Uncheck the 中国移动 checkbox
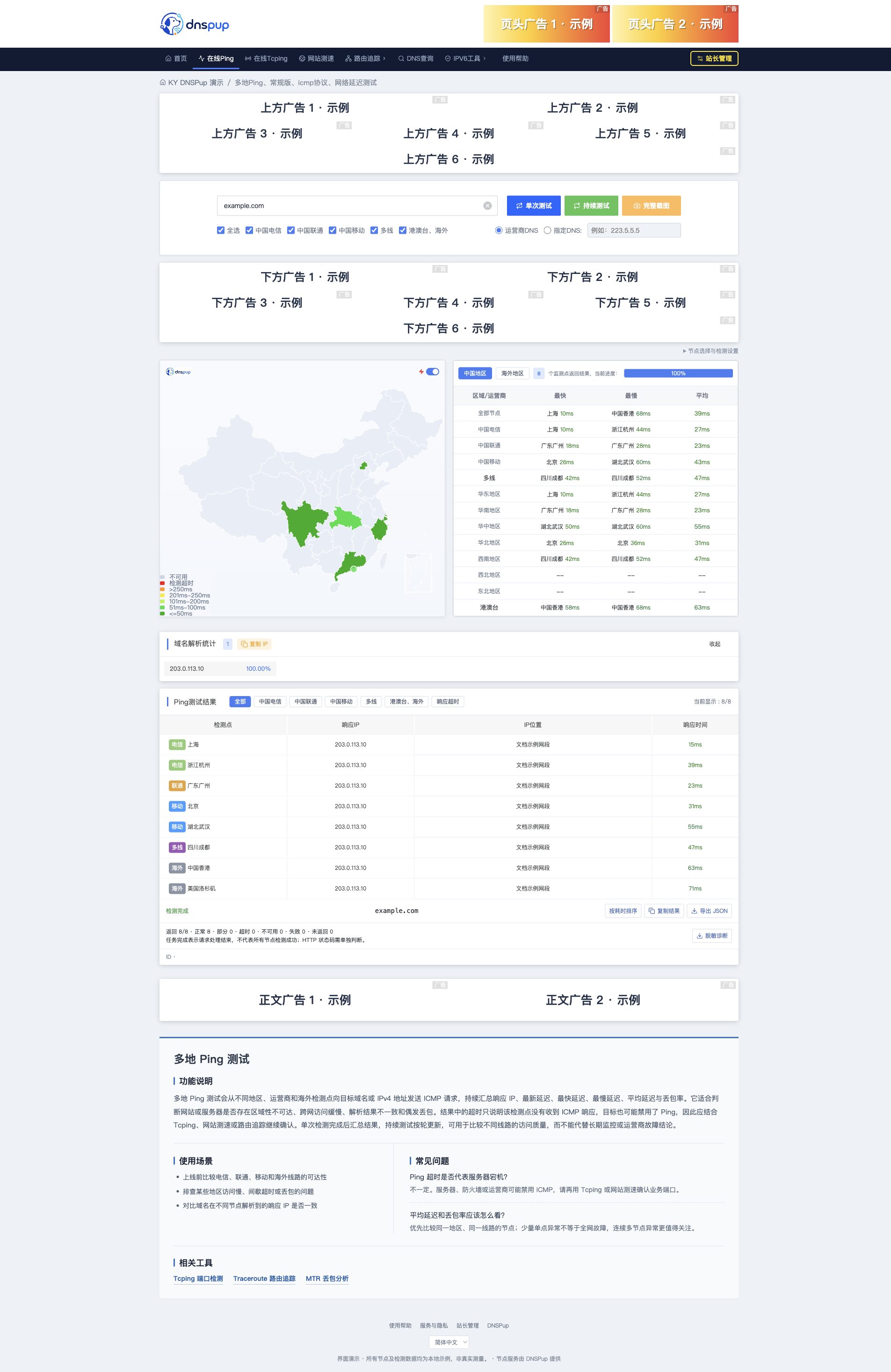The height and width of the screenshot is (1372, 891). [332, 230]
